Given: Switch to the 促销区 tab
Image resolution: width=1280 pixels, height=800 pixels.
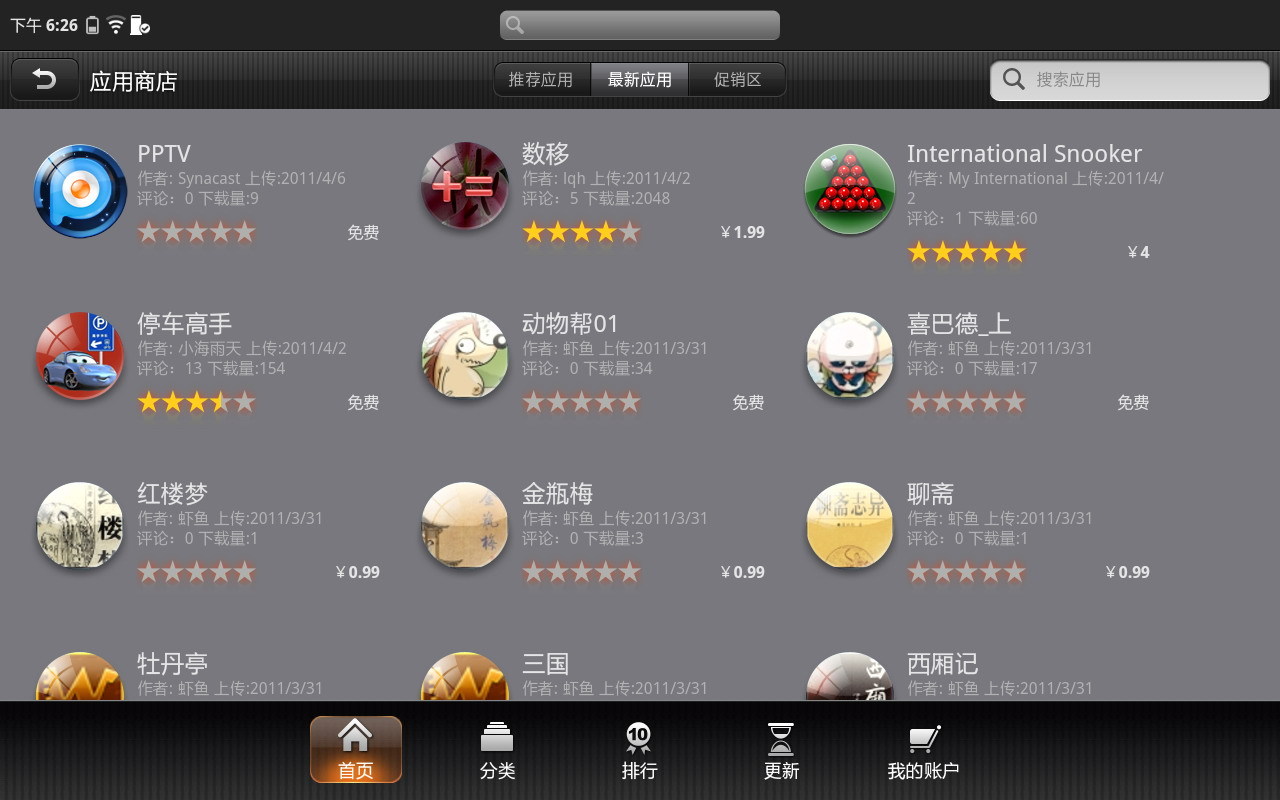Looking at the screenshot, I should point(737,80).
